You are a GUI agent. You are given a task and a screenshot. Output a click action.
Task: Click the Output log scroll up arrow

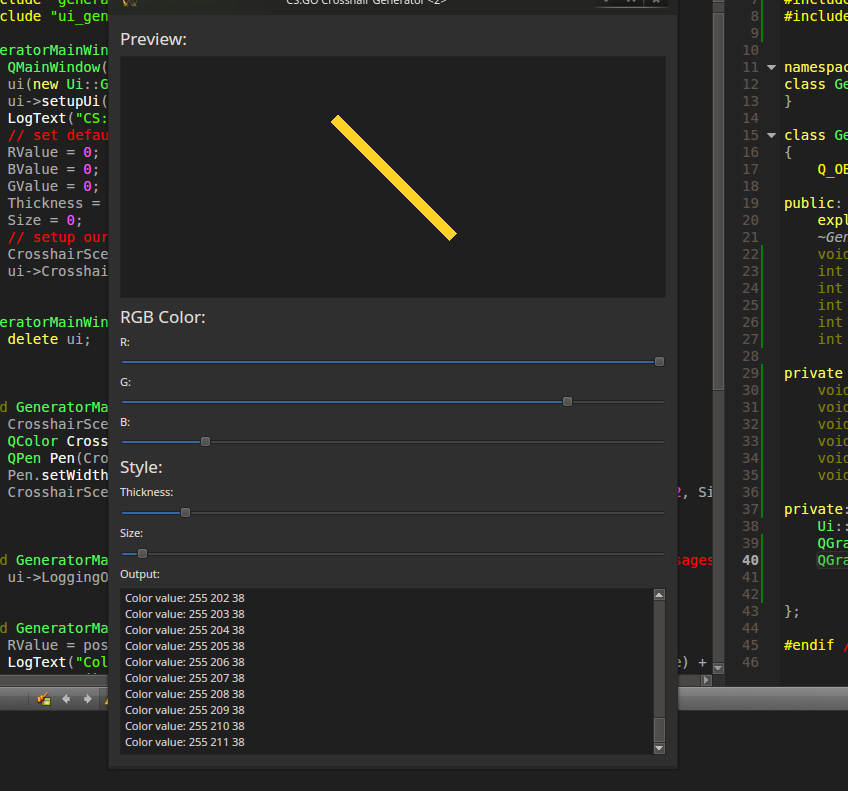[659, 595]
